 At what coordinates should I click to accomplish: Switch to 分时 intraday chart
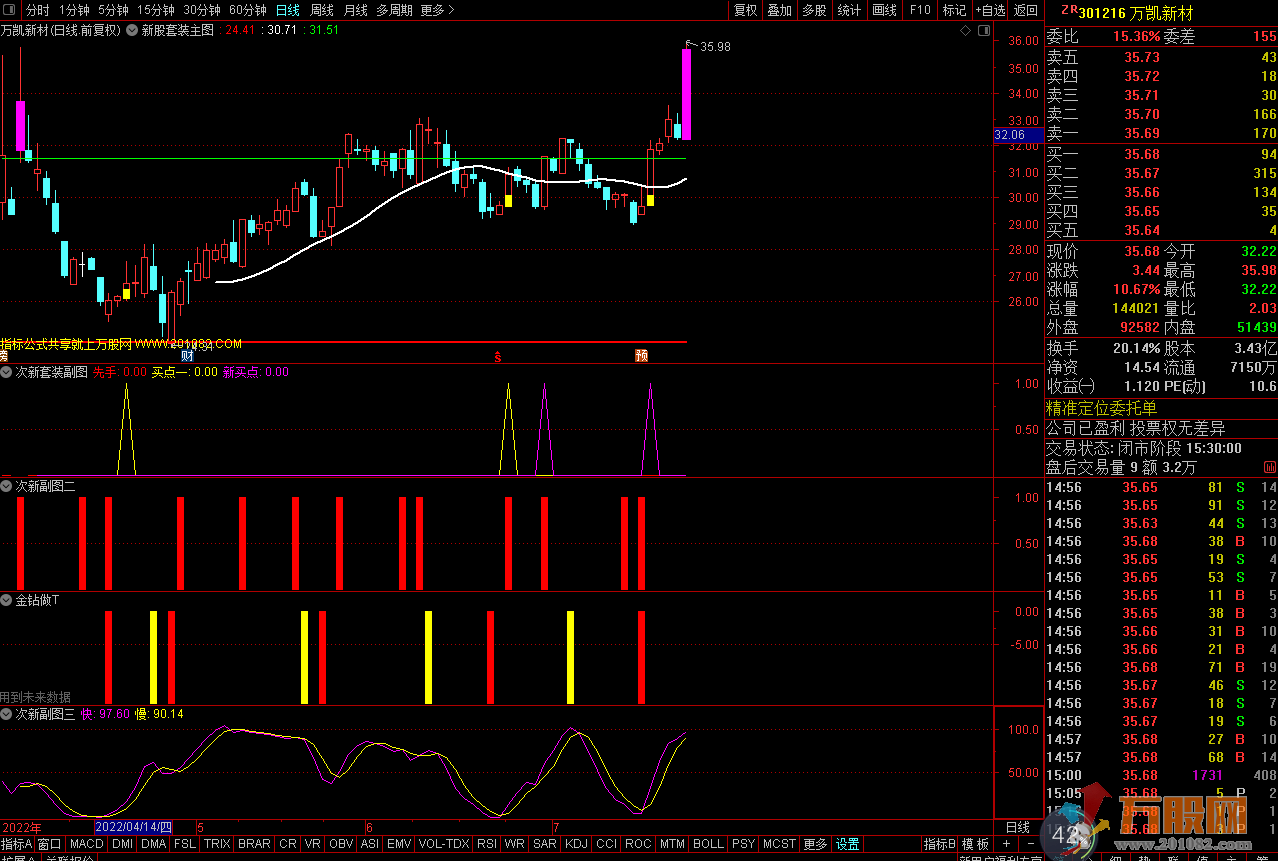click(x=37, y=10)
